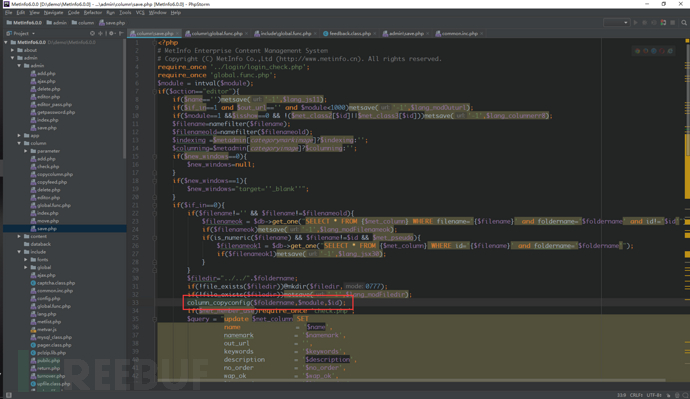Click tool window toggle icon in status bar
The width and height of the screenshot is (690, 399).
point(9,395)
